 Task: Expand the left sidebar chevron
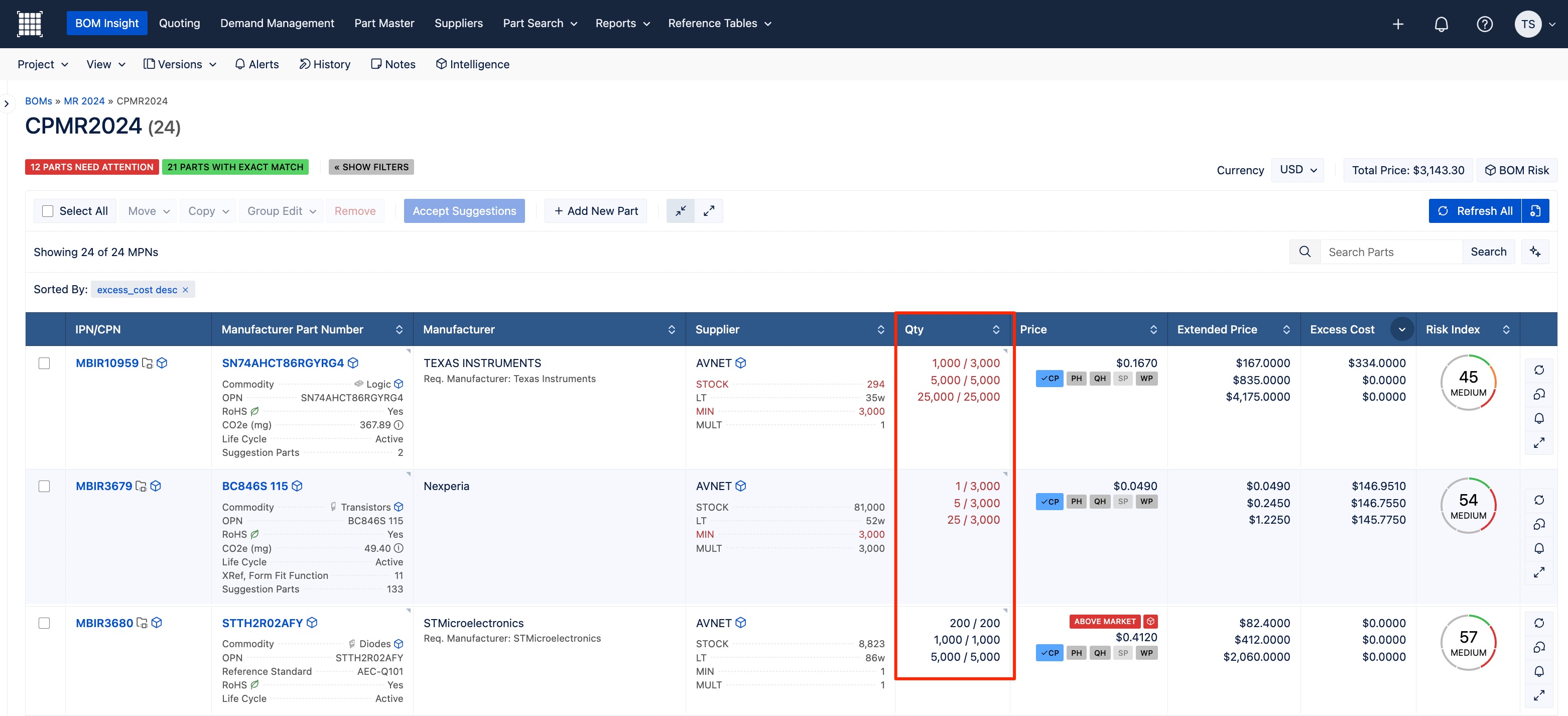[6, 103]
